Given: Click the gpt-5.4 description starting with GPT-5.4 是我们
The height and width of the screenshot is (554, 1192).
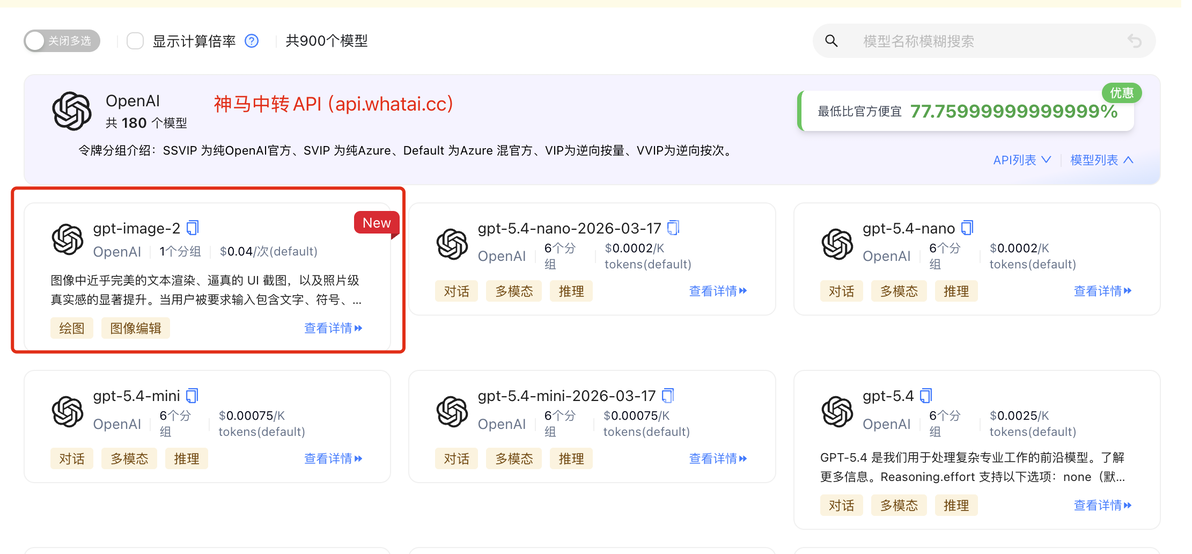Looking at the screenshot, I should click(972, 467).
